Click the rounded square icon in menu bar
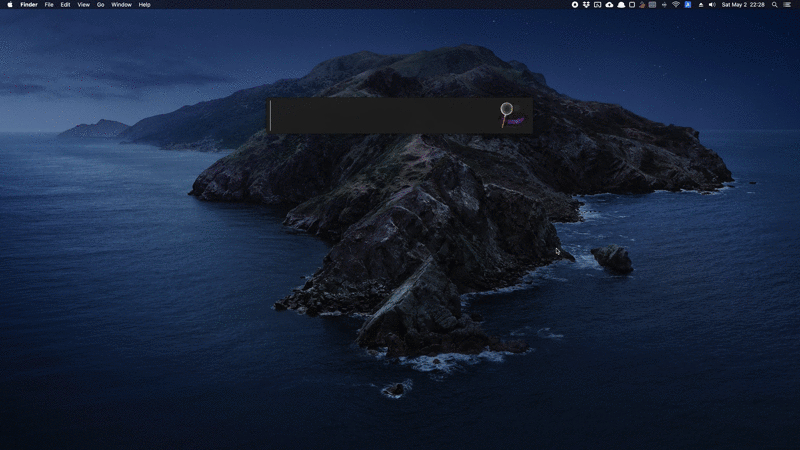 632,5
